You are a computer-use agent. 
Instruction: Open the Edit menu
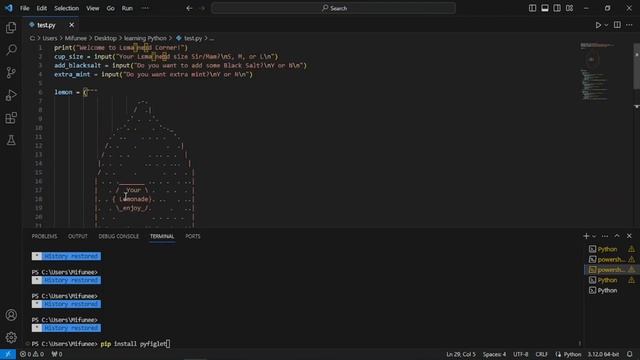pos(42,8)
